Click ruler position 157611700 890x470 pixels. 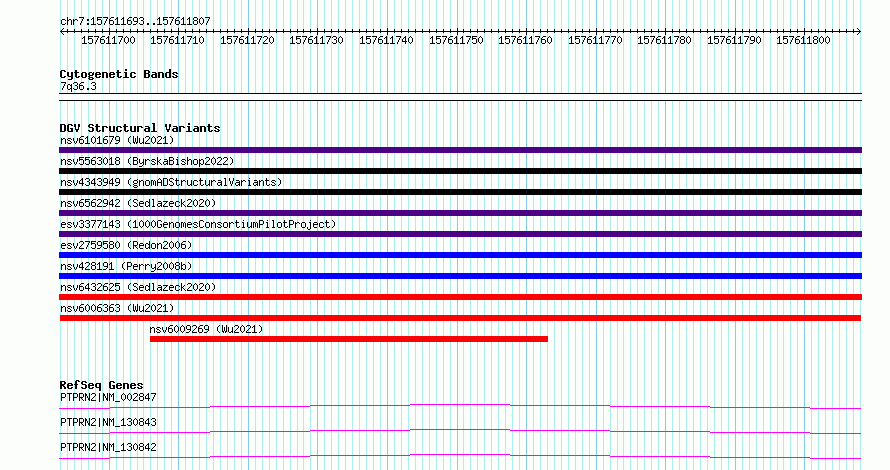tap(108, 40)
